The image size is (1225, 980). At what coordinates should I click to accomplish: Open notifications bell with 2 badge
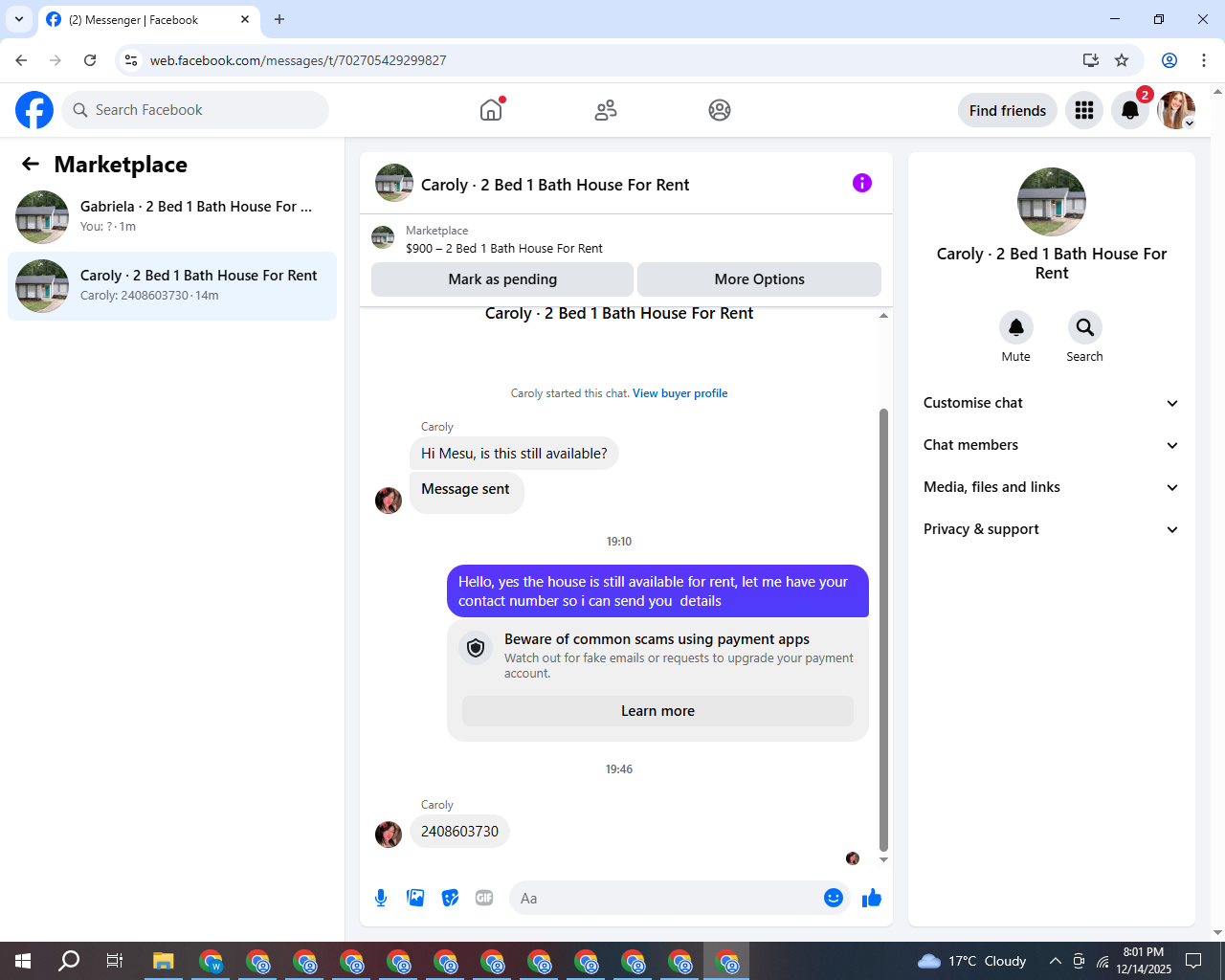(1130, 110)
